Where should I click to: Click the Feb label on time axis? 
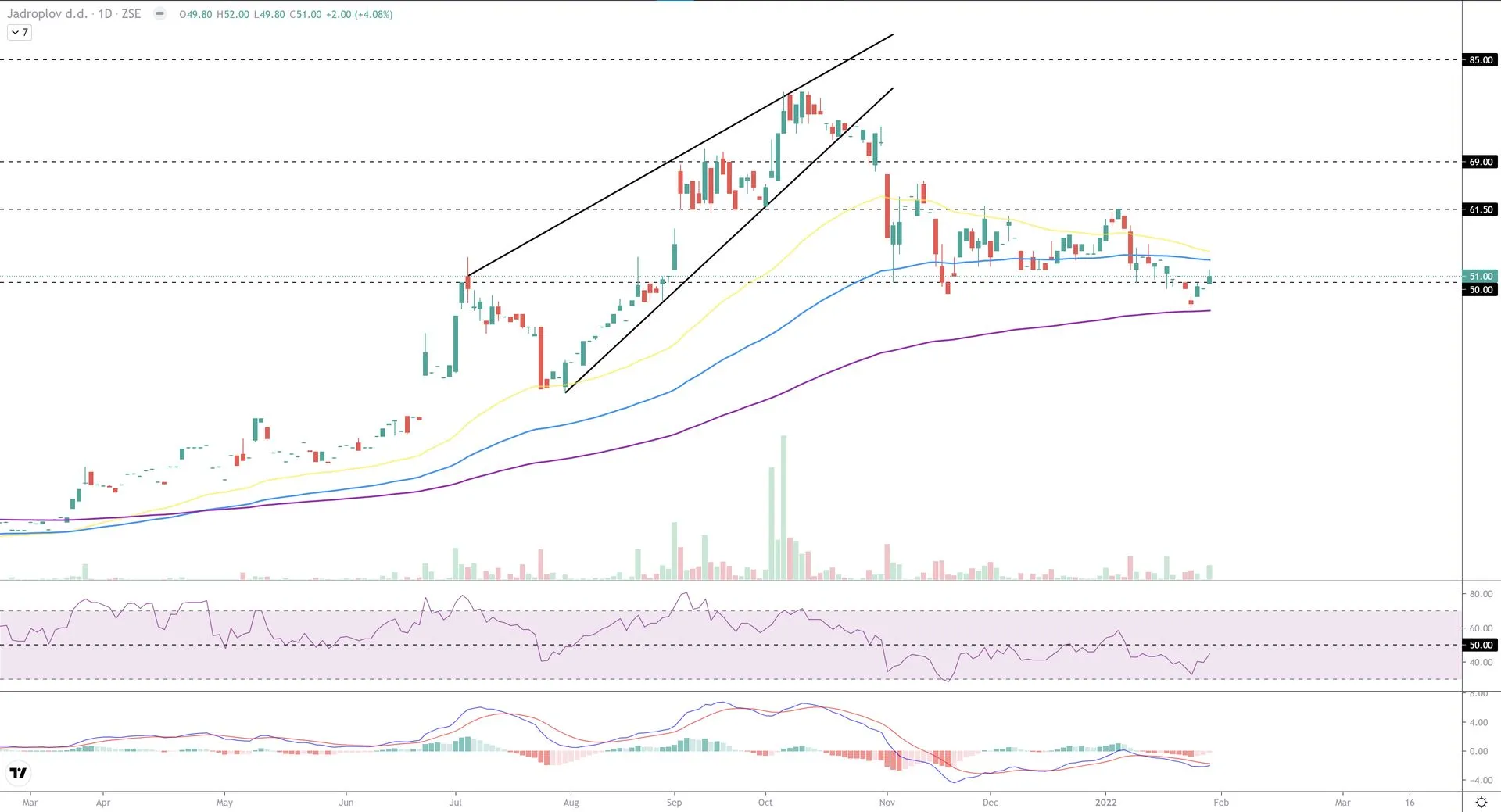point(1221,802)
